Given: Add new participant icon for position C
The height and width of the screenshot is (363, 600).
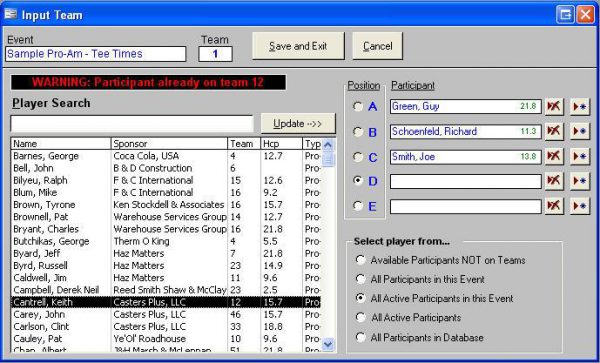Looking at the screenshot, I should (x=580, y=156).
